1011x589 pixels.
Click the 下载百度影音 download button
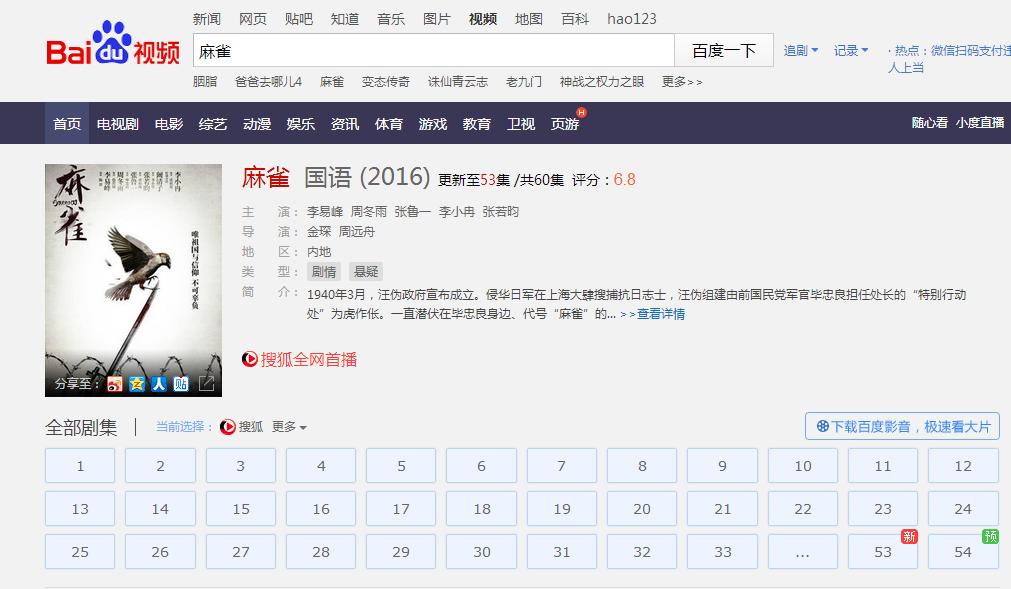point(901,426)
